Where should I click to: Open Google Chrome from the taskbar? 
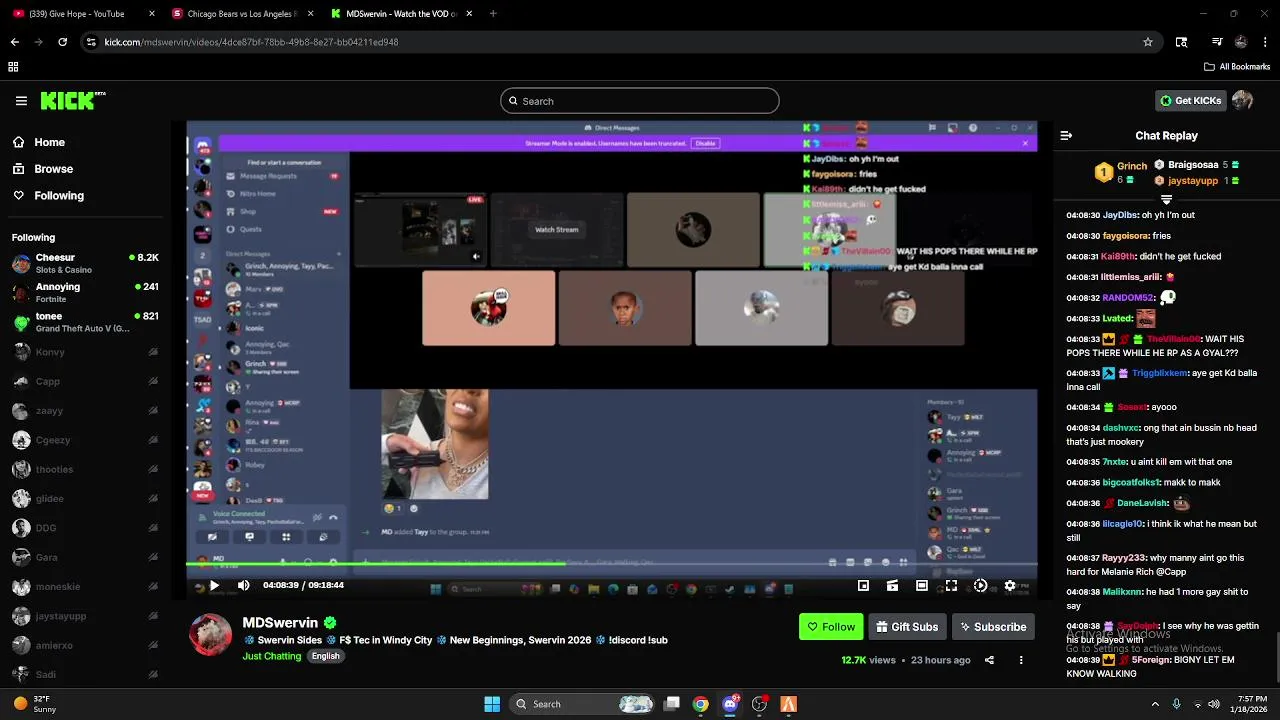(701, 704)
